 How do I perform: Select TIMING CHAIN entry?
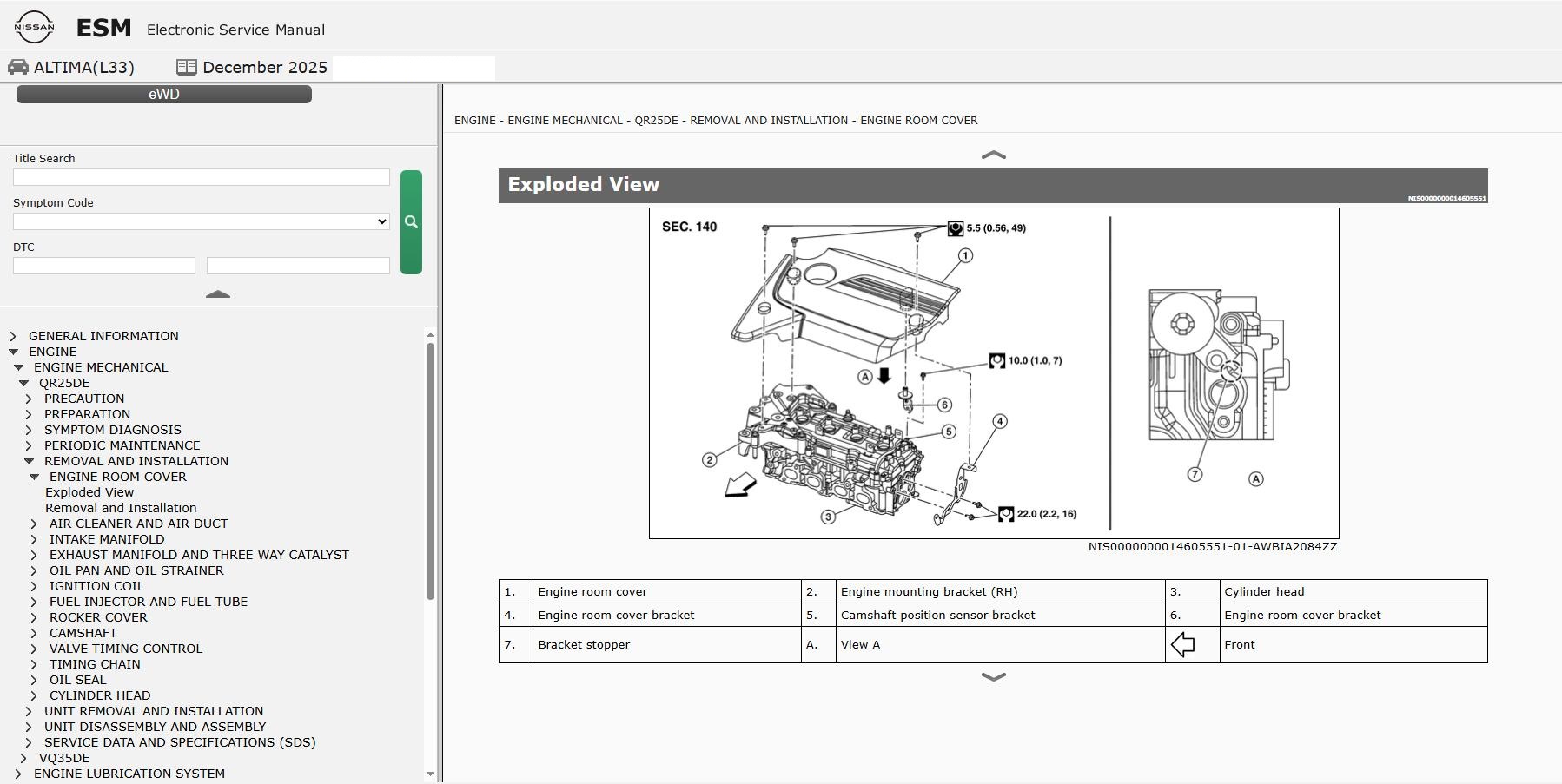pos(95,664)
